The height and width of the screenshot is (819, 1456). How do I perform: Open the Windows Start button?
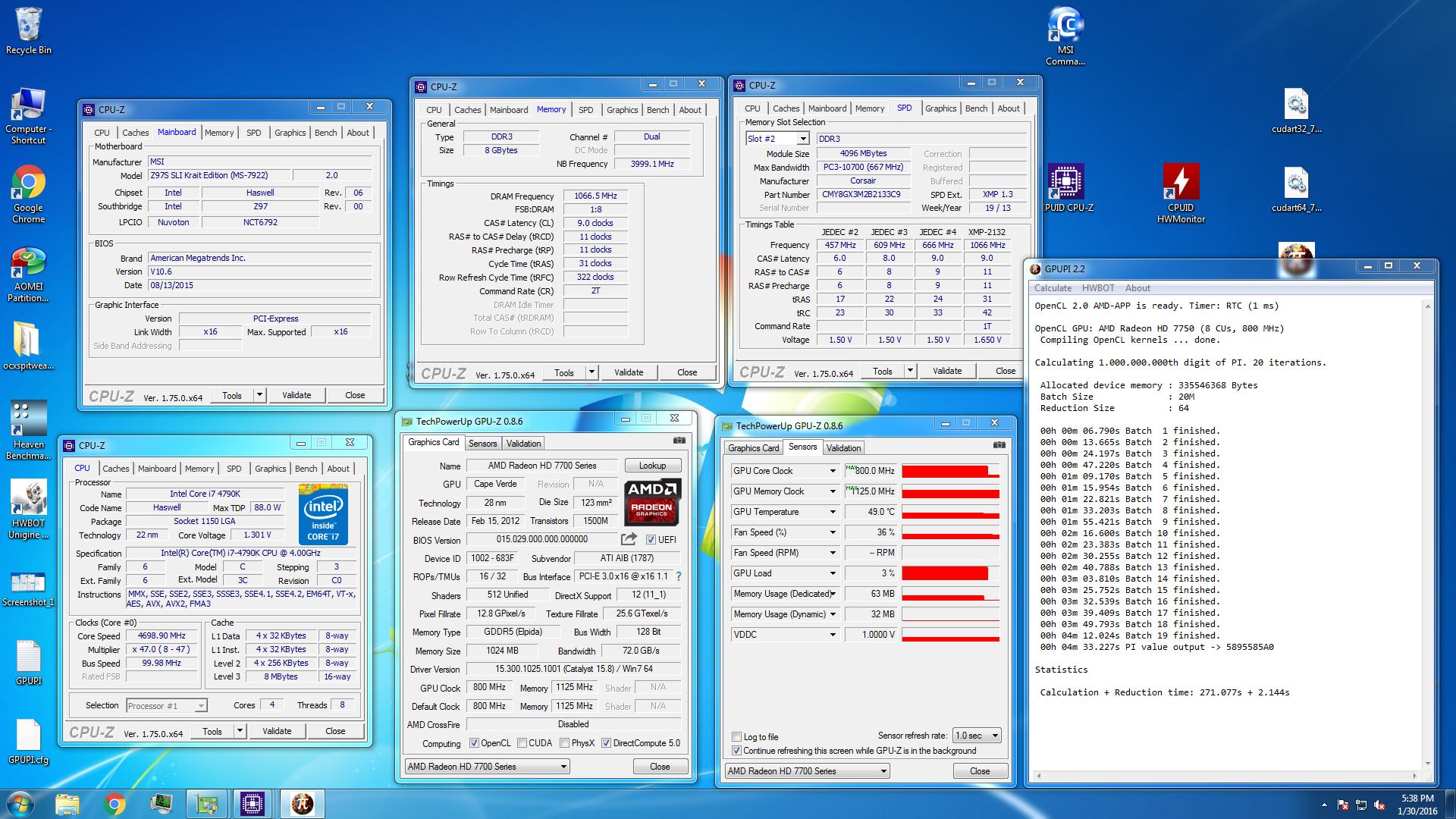click(20, 804)
